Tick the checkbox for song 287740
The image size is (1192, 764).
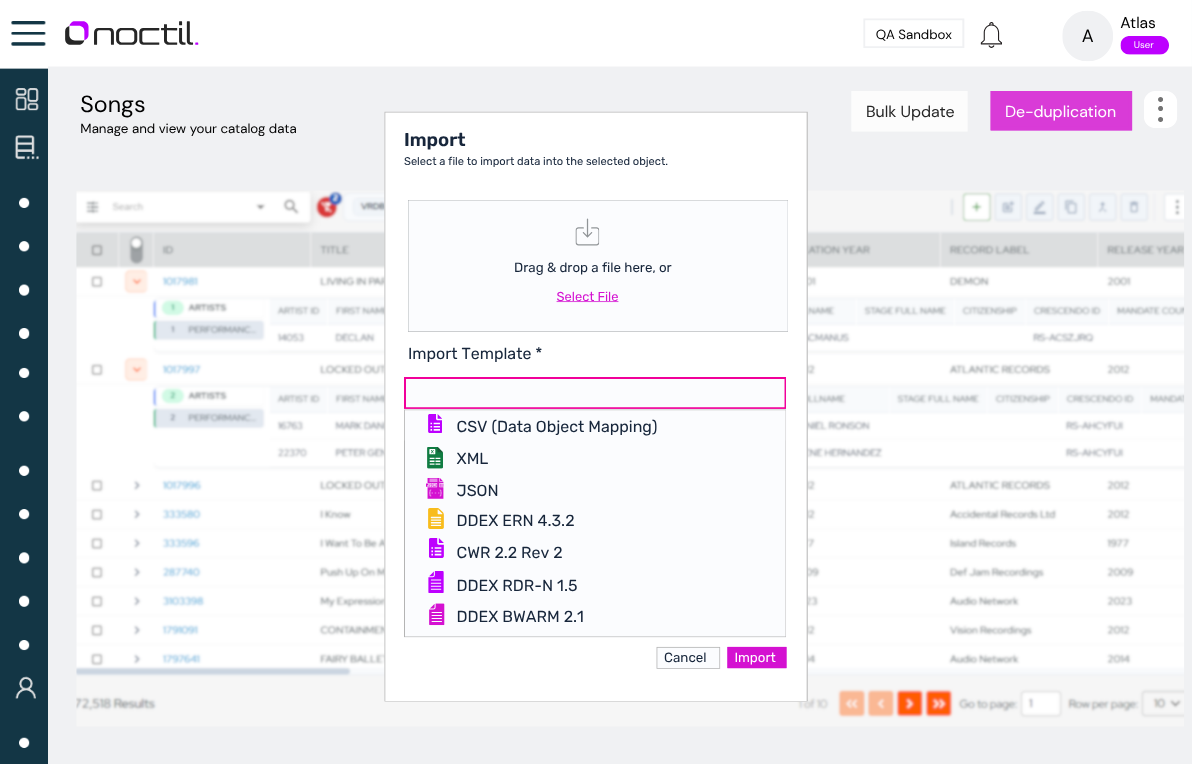point(97,572)
